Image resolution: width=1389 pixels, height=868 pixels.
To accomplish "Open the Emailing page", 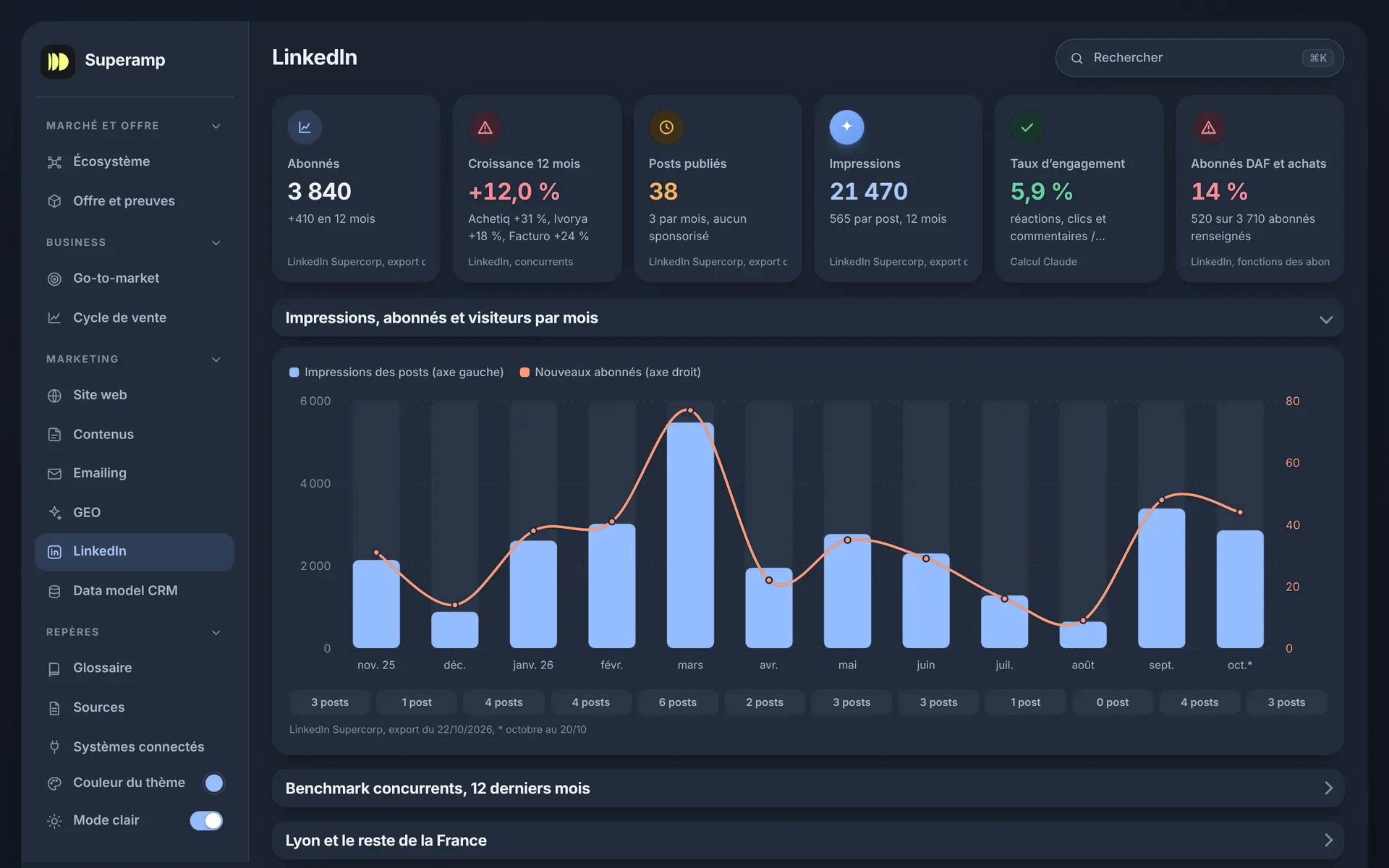I will [135, 473].
